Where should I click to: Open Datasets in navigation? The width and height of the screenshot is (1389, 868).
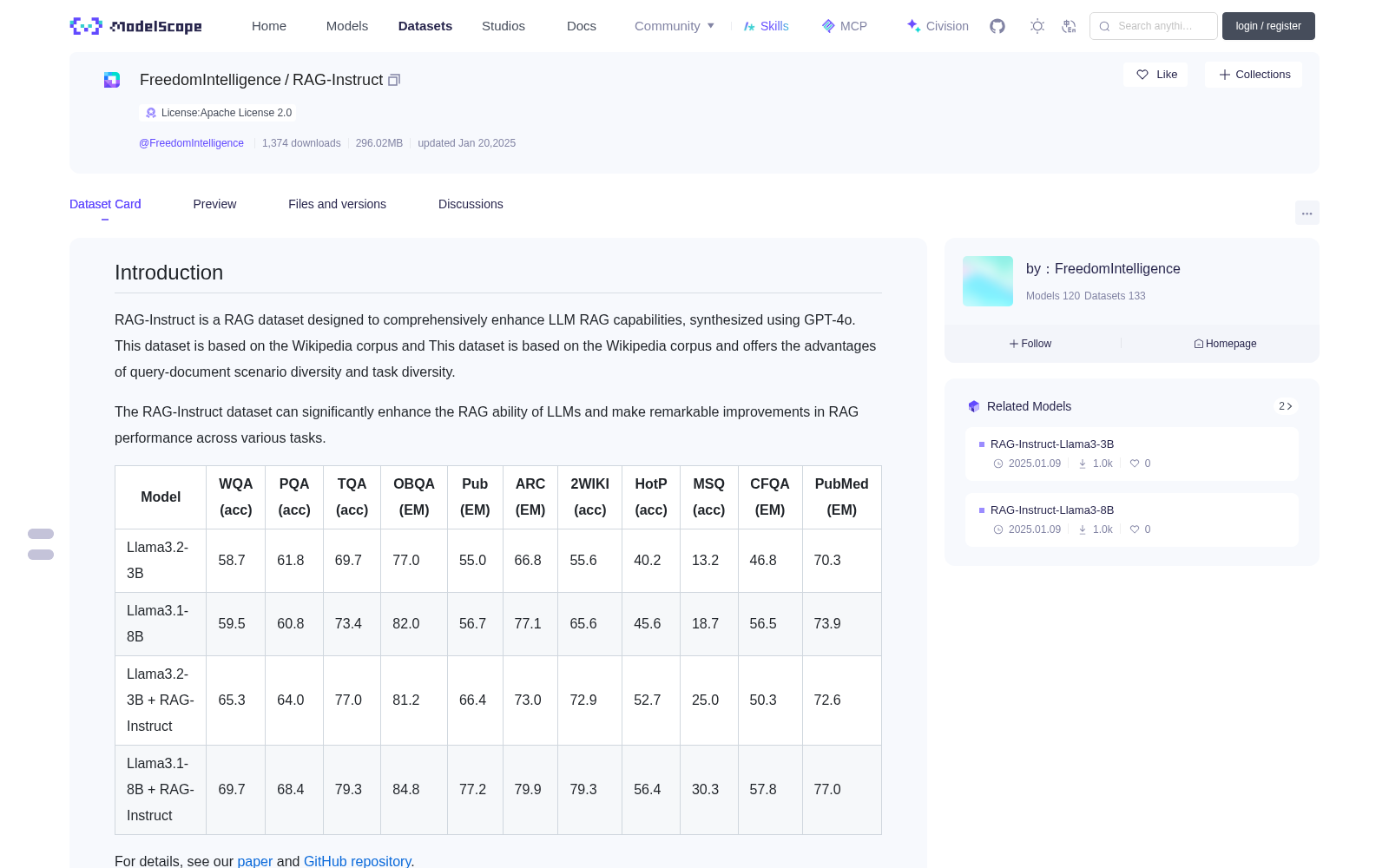click(425, 26)
